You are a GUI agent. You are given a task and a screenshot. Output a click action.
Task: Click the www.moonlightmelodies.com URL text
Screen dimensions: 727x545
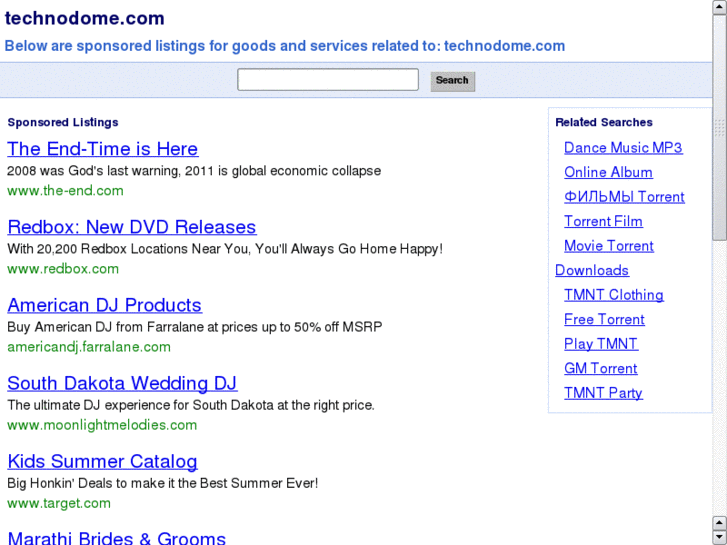tap(102, 425)
